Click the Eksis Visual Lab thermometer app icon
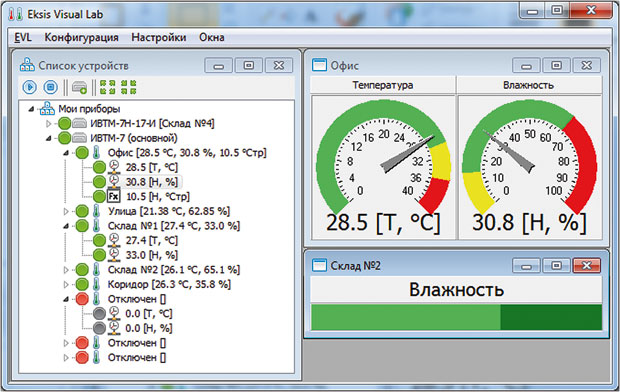Viewport: 620px width, 392px height. point(16,14)
